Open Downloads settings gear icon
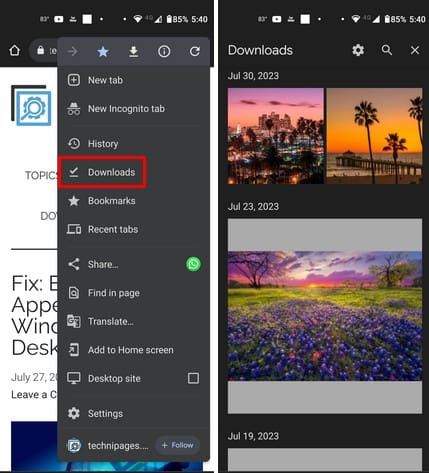 tap(358, 50)
